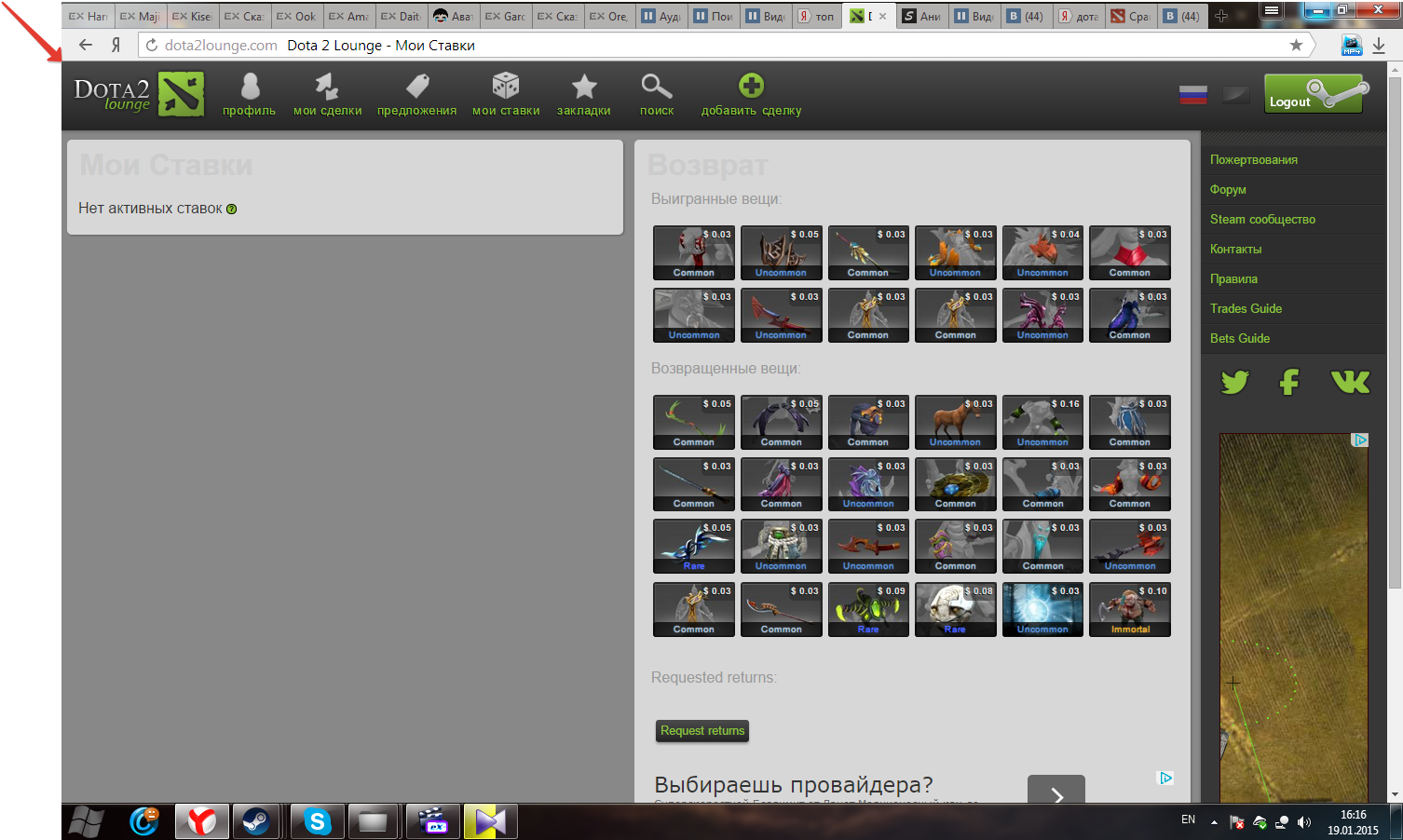Switch to the Ава browser tab
The image size is (1403, 840).
coord(454,16)
